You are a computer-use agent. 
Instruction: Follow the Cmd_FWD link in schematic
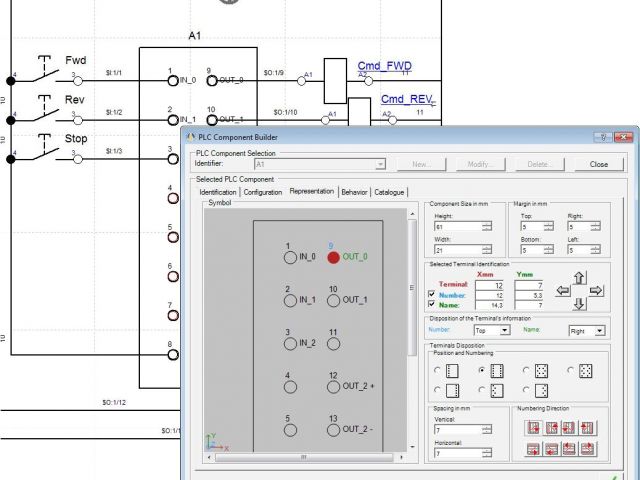point(384,65)
